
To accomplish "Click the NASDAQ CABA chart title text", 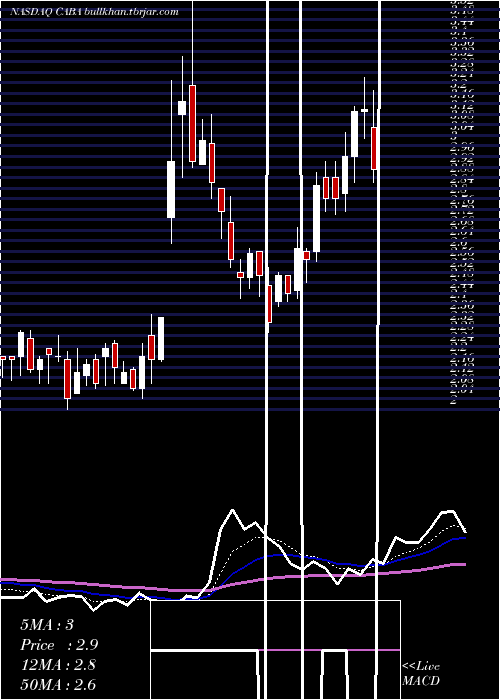I will coord(94,12).
